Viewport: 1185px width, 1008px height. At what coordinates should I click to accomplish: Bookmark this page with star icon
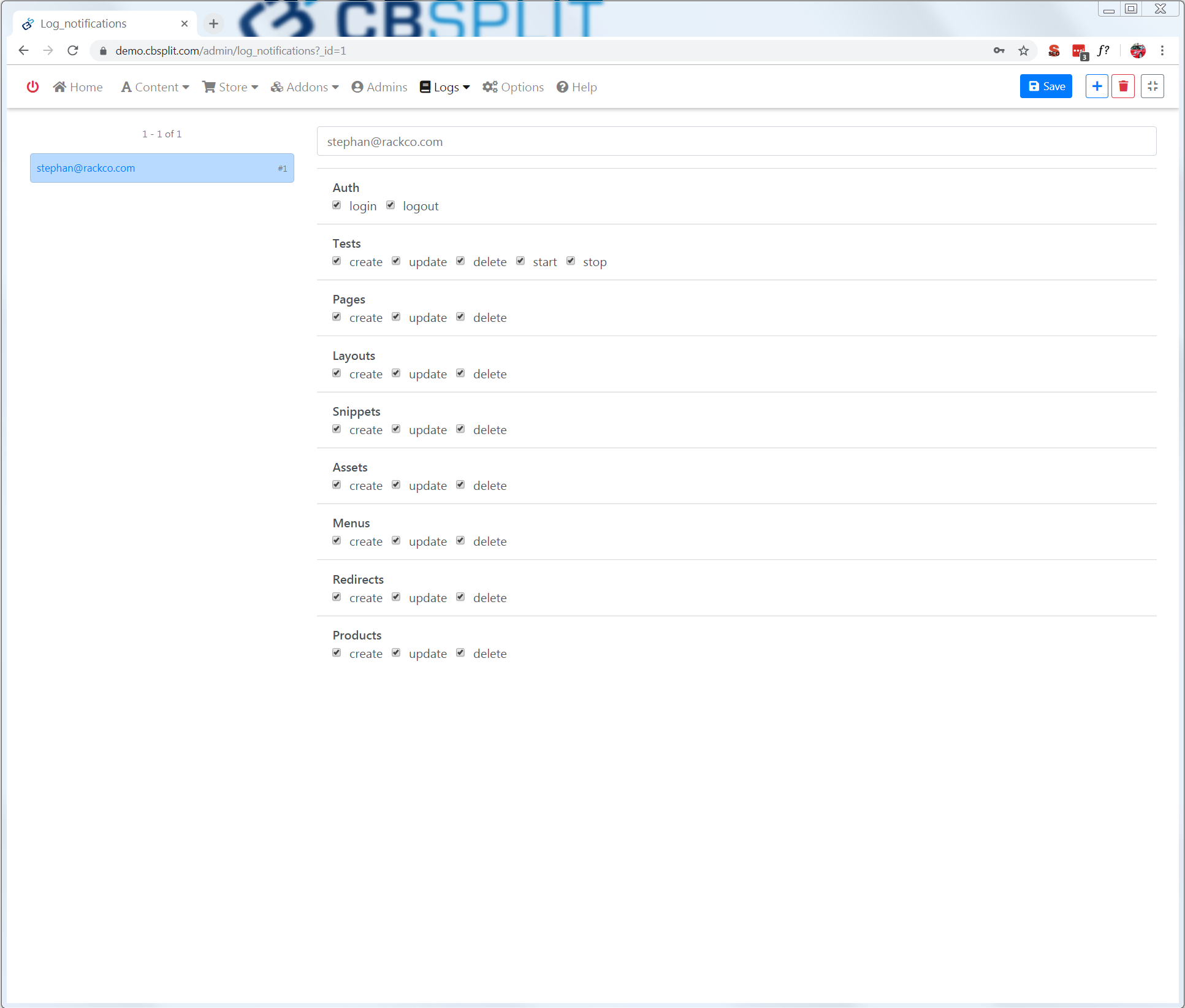point(1023,51)
